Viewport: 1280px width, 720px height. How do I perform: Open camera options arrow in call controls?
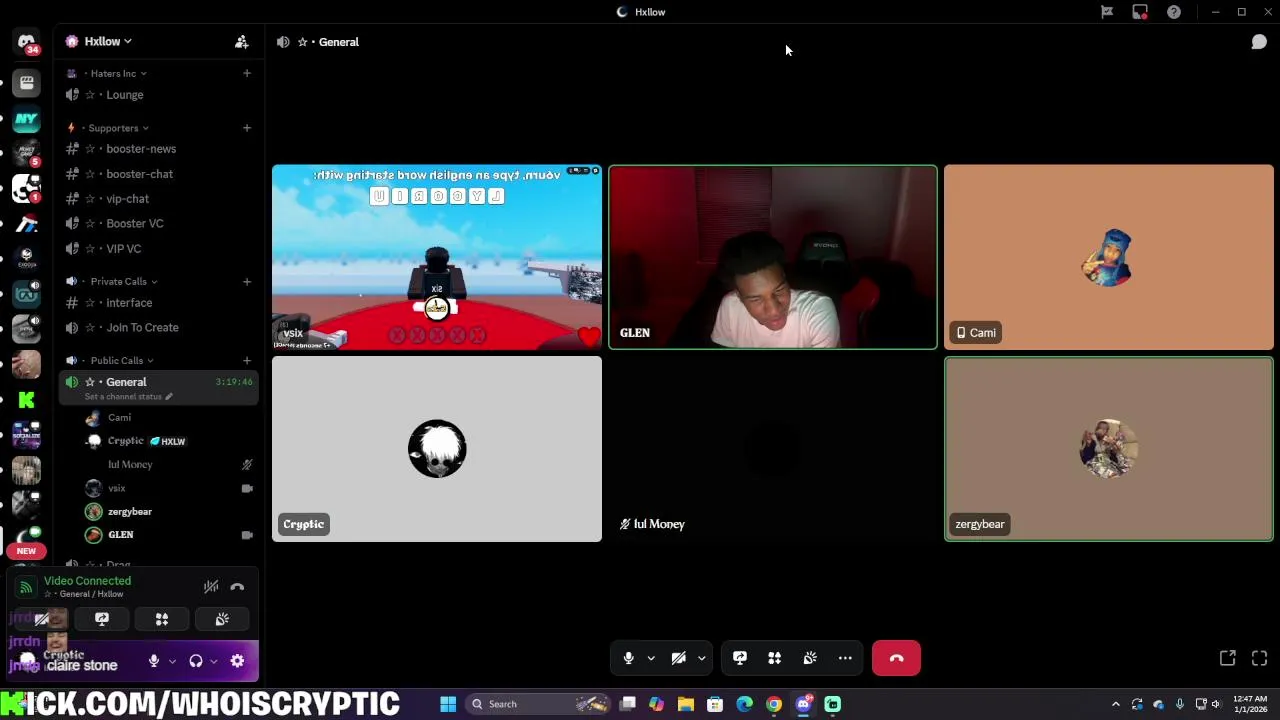pyautogui.click(x=701, y=658)
